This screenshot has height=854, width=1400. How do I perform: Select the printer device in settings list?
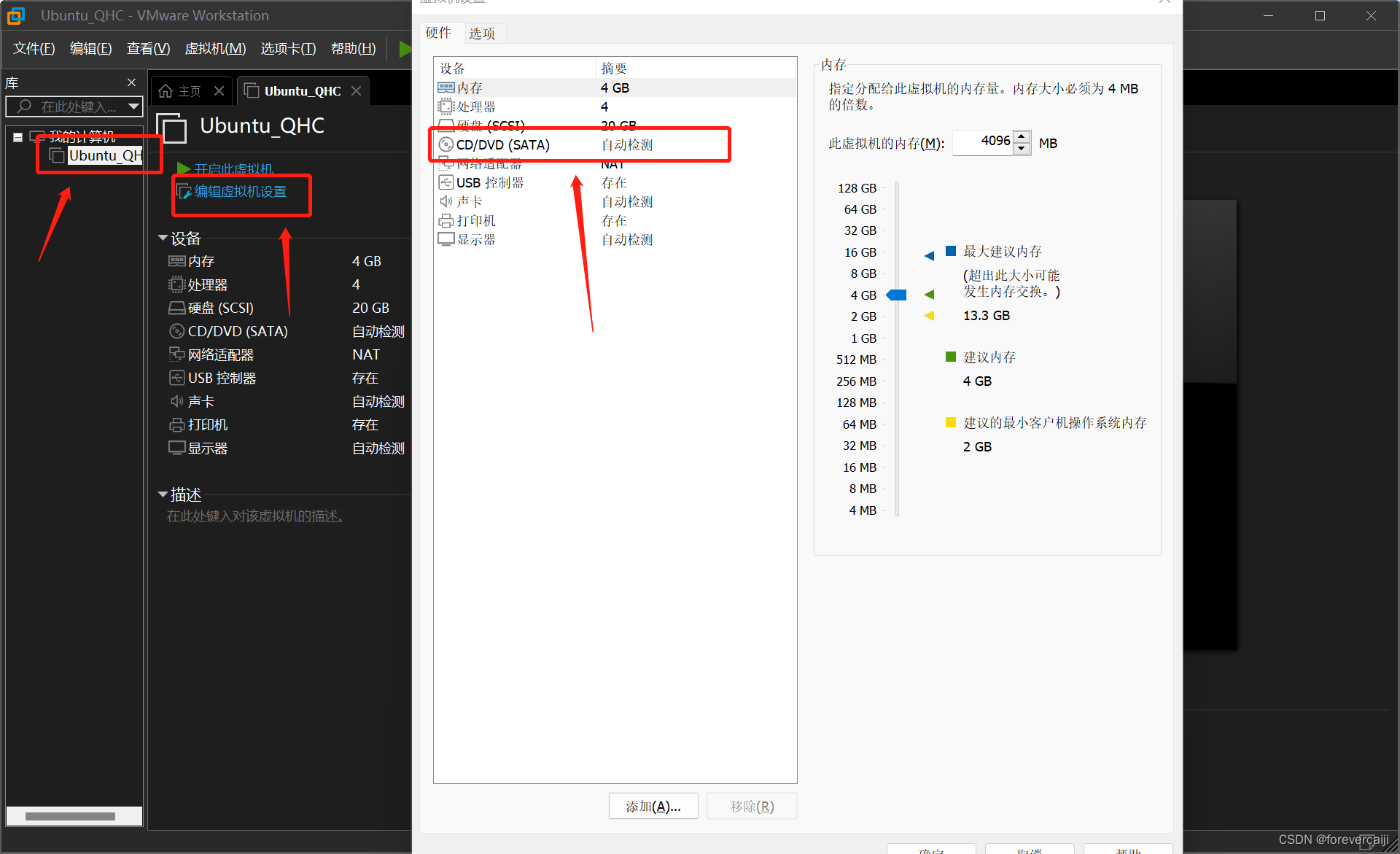pos(475,221)
